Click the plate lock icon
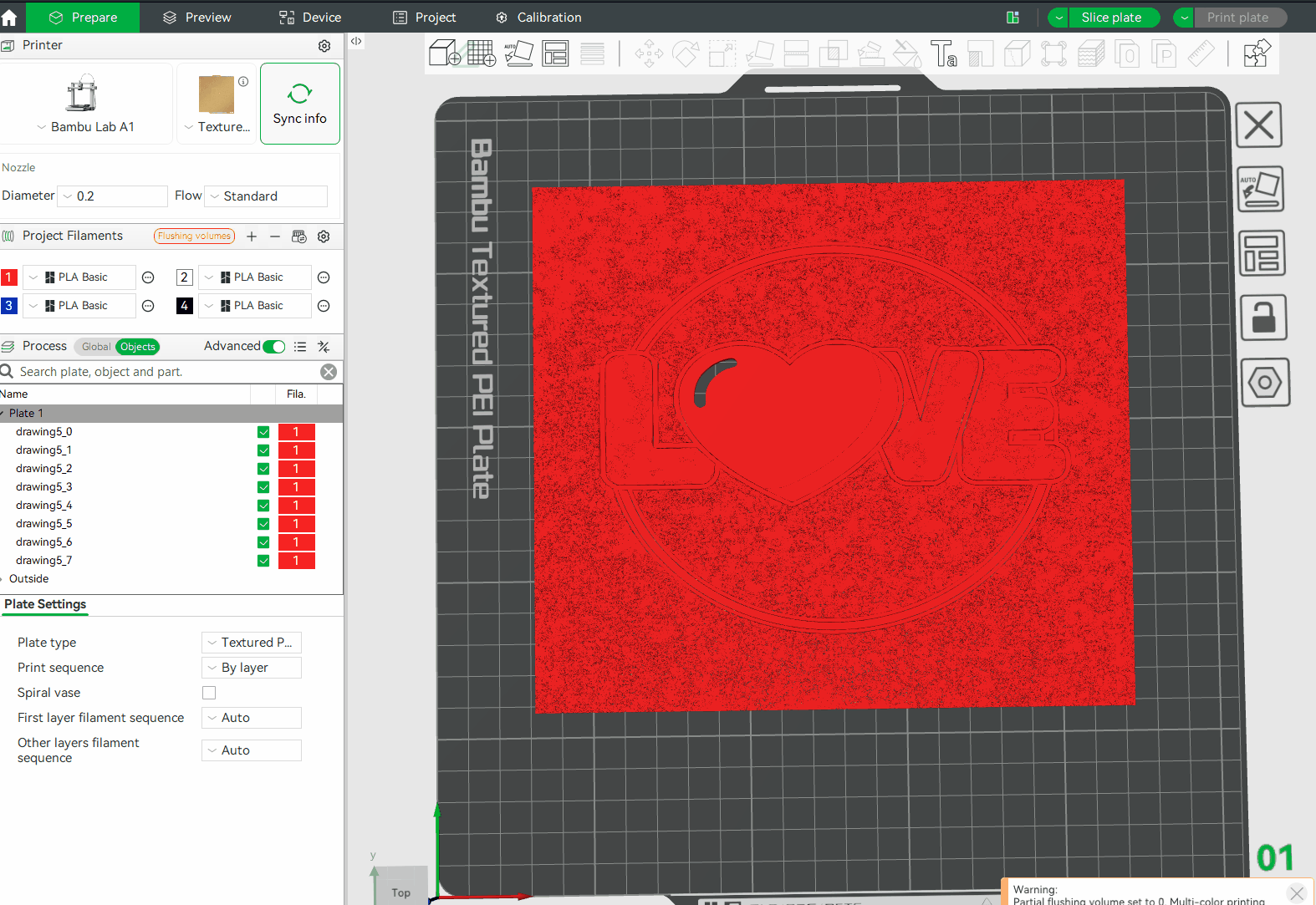This screenshot has width=1316, height=905. [x=1262, y=318]
